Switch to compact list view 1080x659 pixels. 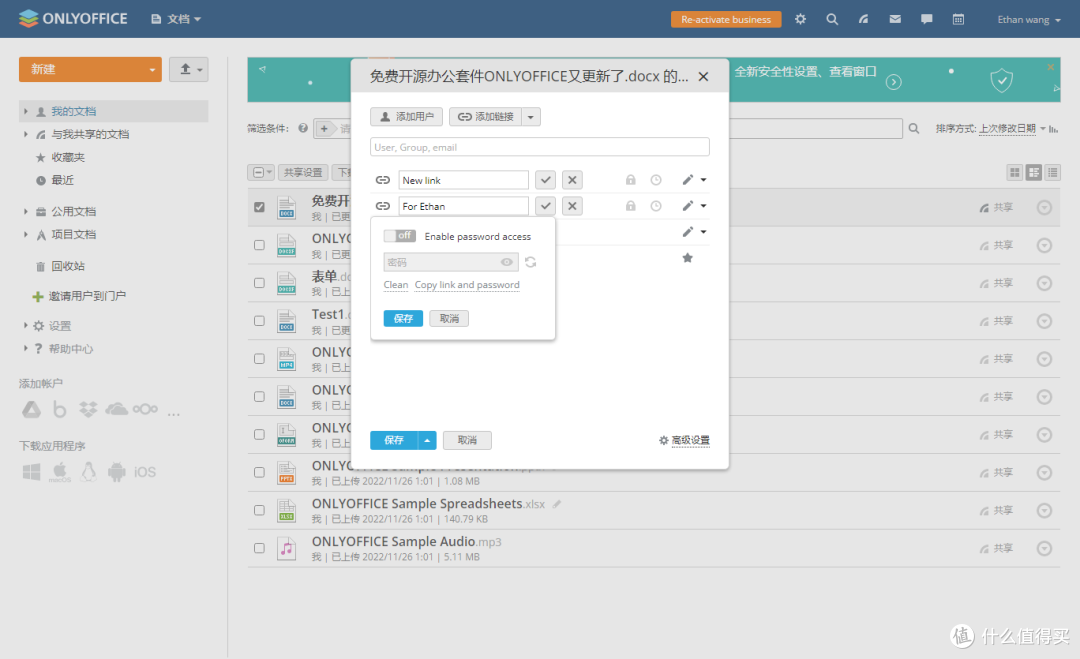[1052, 173]
